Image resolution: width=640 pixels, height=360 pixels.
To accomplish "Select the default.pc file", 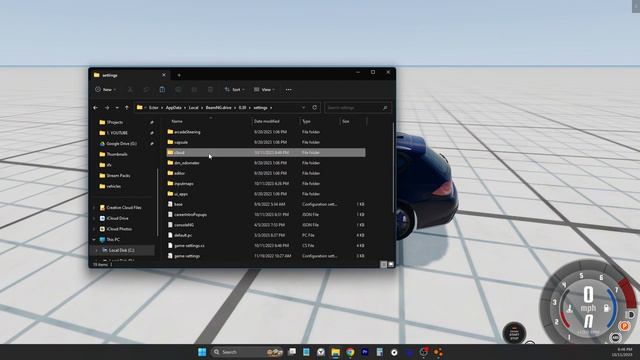I will click(x=266, y=236).
